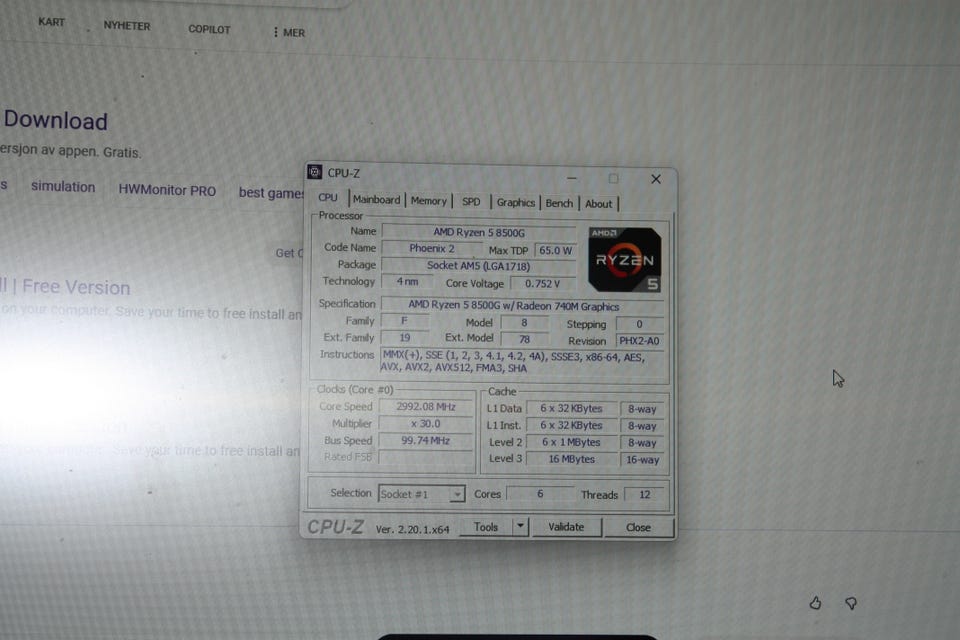
Task: Click the Threads value 12
Action: point(645,495)
